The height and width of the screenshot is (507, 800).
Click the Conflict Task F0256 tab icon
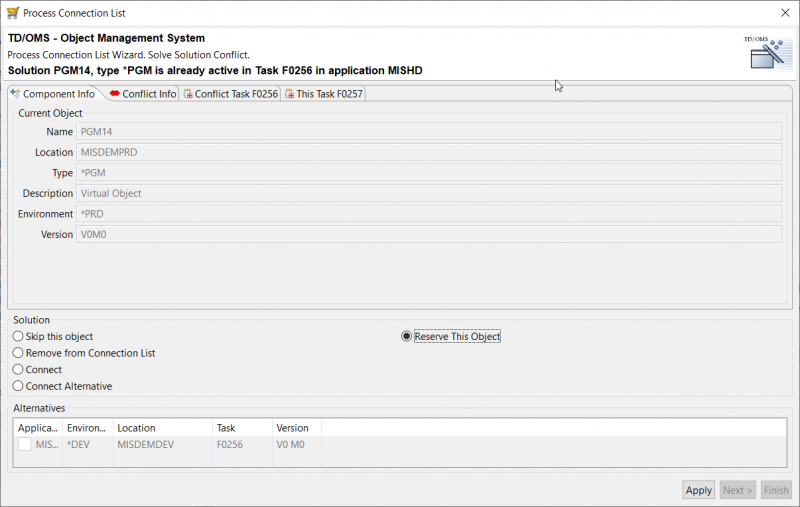click(188, 94)
